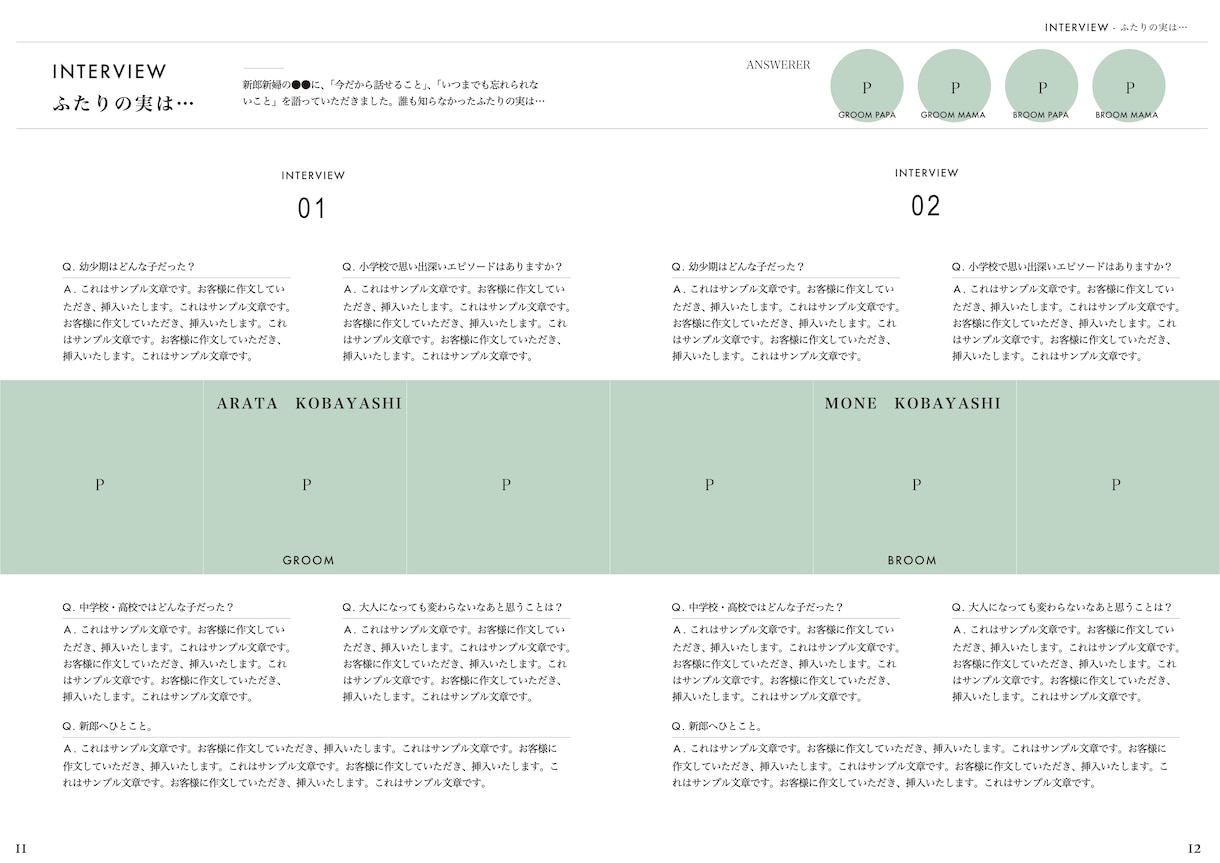Select the GROOM MAMA circle photo placeholder
The width and height of the screenshot is (1220, 863).
(x=954, y=86)
